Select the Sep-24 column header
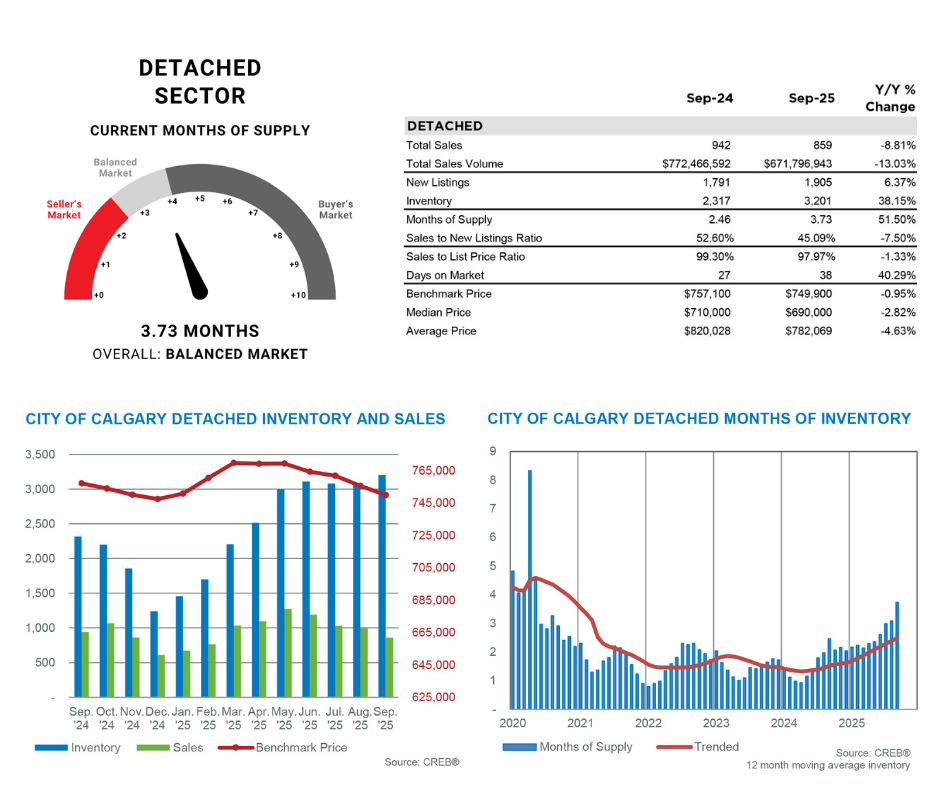This screenshot has width=943, height=800. click(x=708, y=99)
